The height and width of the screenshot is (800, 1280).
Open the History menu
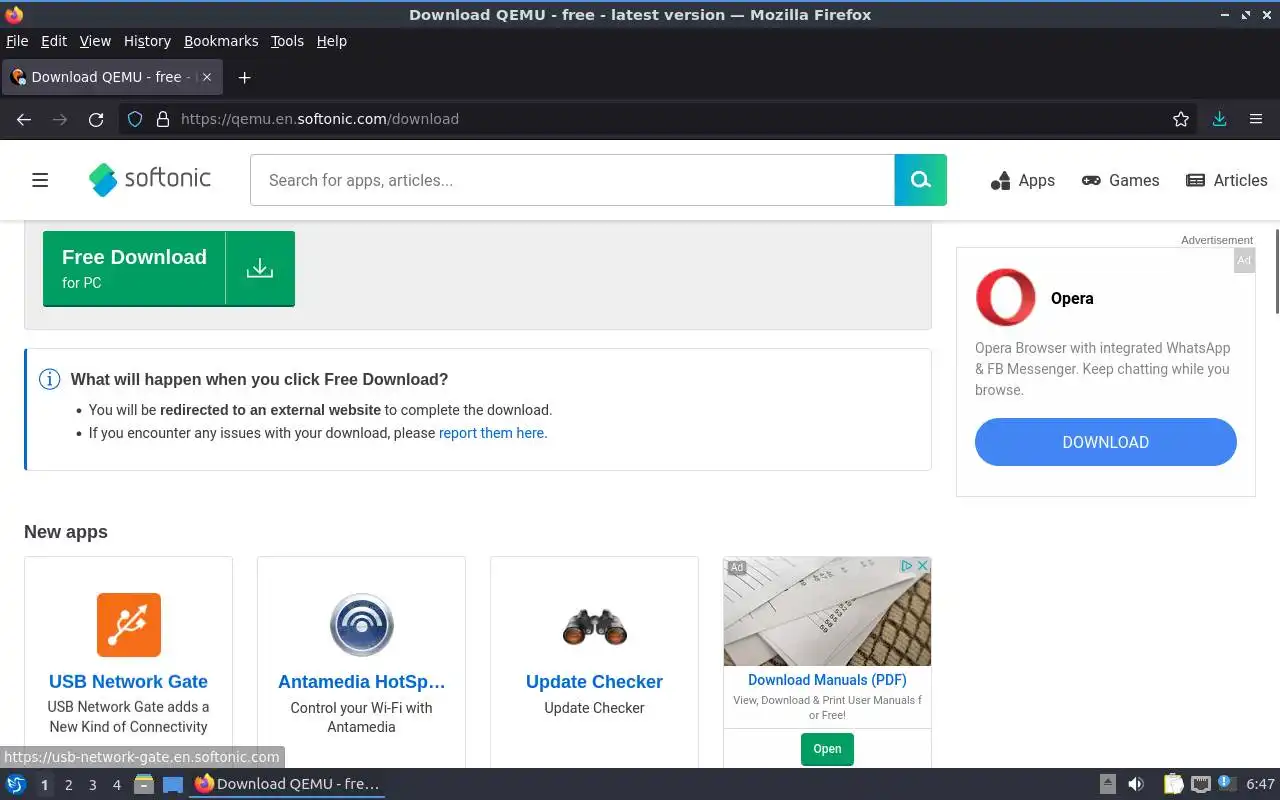(x=147, y=41)
